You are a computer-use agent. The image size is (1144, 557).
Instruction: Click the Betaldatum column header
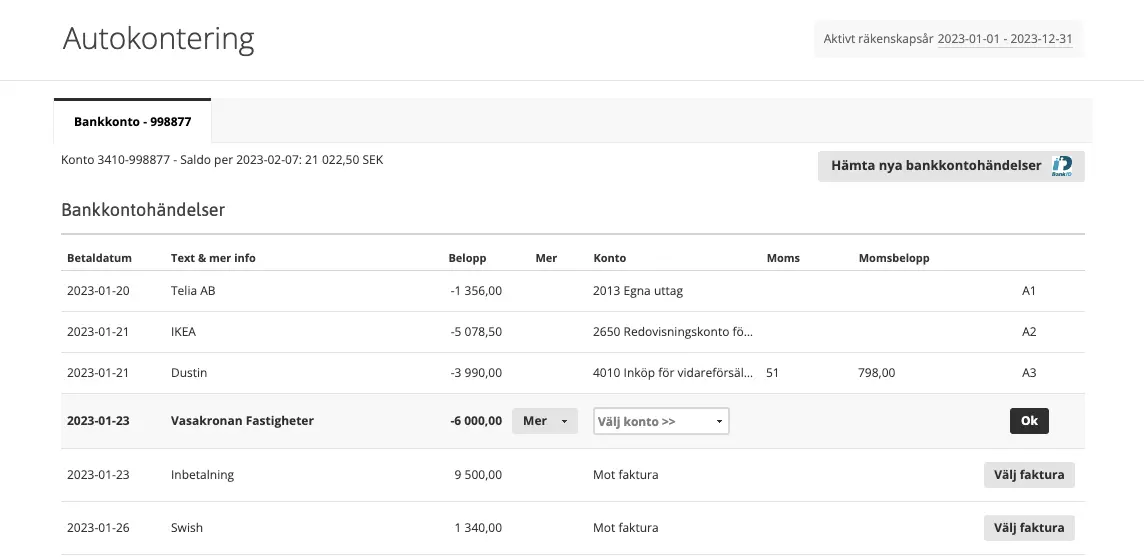click(x=99, y=258)
